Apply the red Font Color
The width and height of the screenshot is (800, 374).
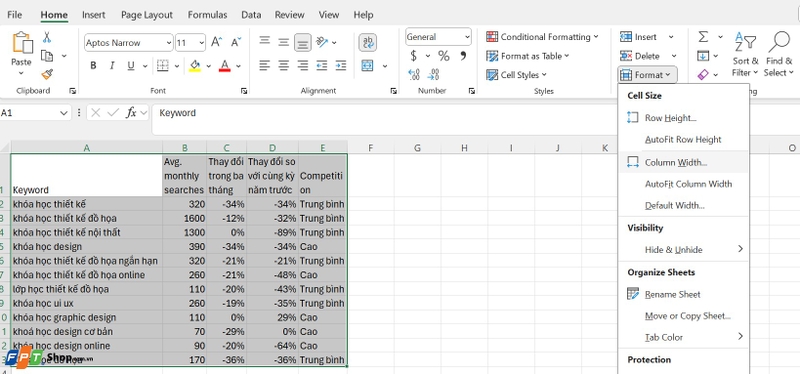tap(224, 65)
